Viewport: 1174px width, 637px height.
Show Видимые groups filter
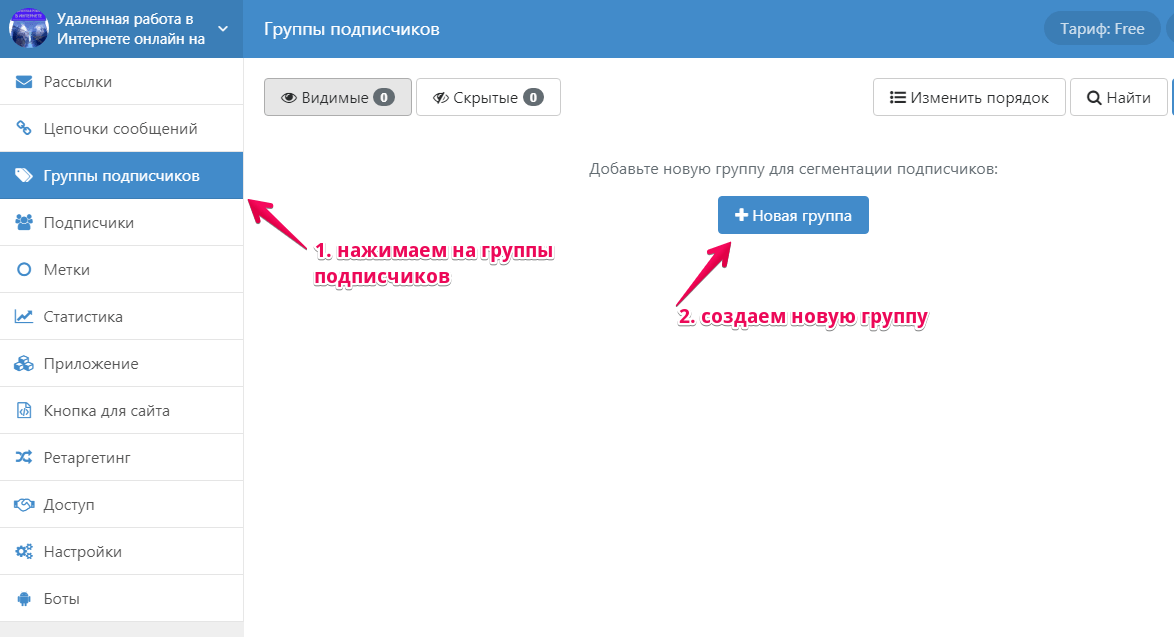pyautogui.click(x=337, y=98)
